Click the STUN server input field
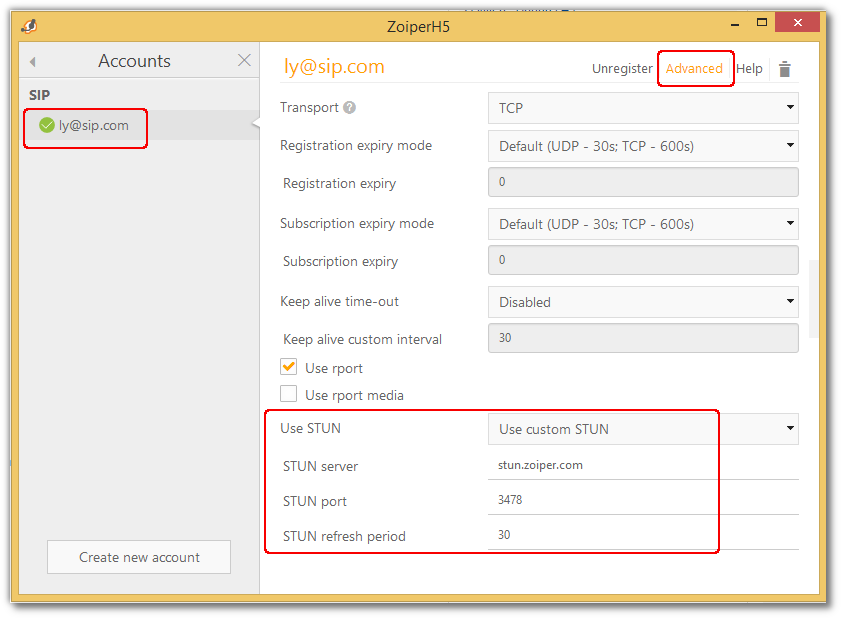842x619 pixels. (x=642, y=465)
